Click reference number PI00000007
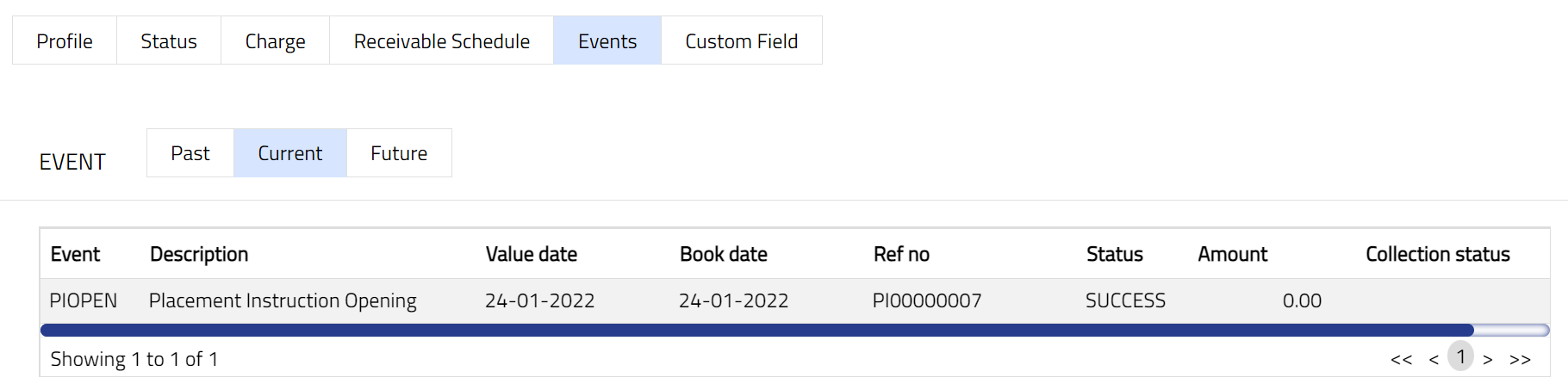Image resolution: width=1568 pixels, height=390 pixels. click(926, 300)
